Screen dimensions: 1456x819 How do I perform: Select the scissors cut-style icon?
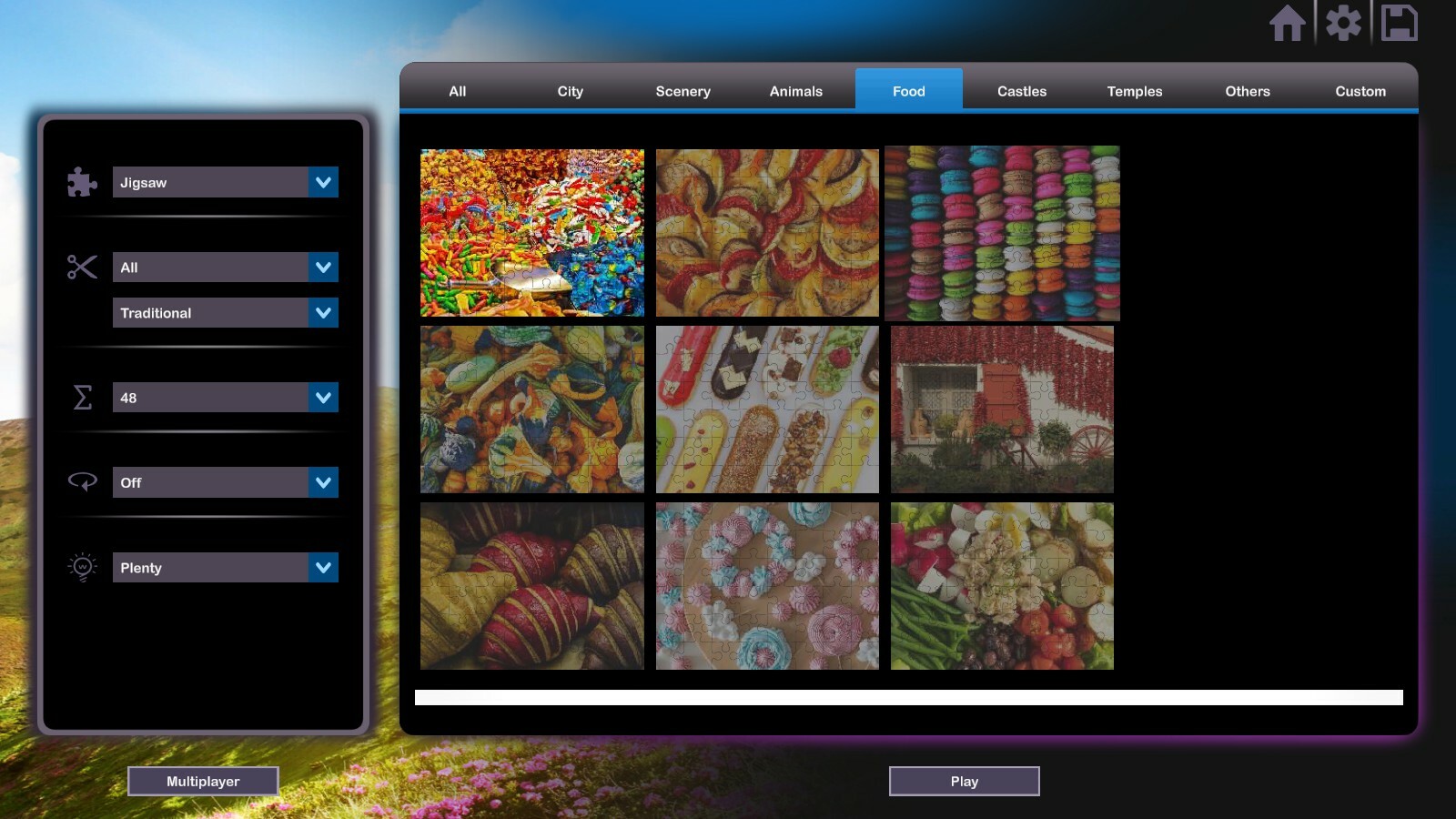pyautogui.click(x=81, y=267)
